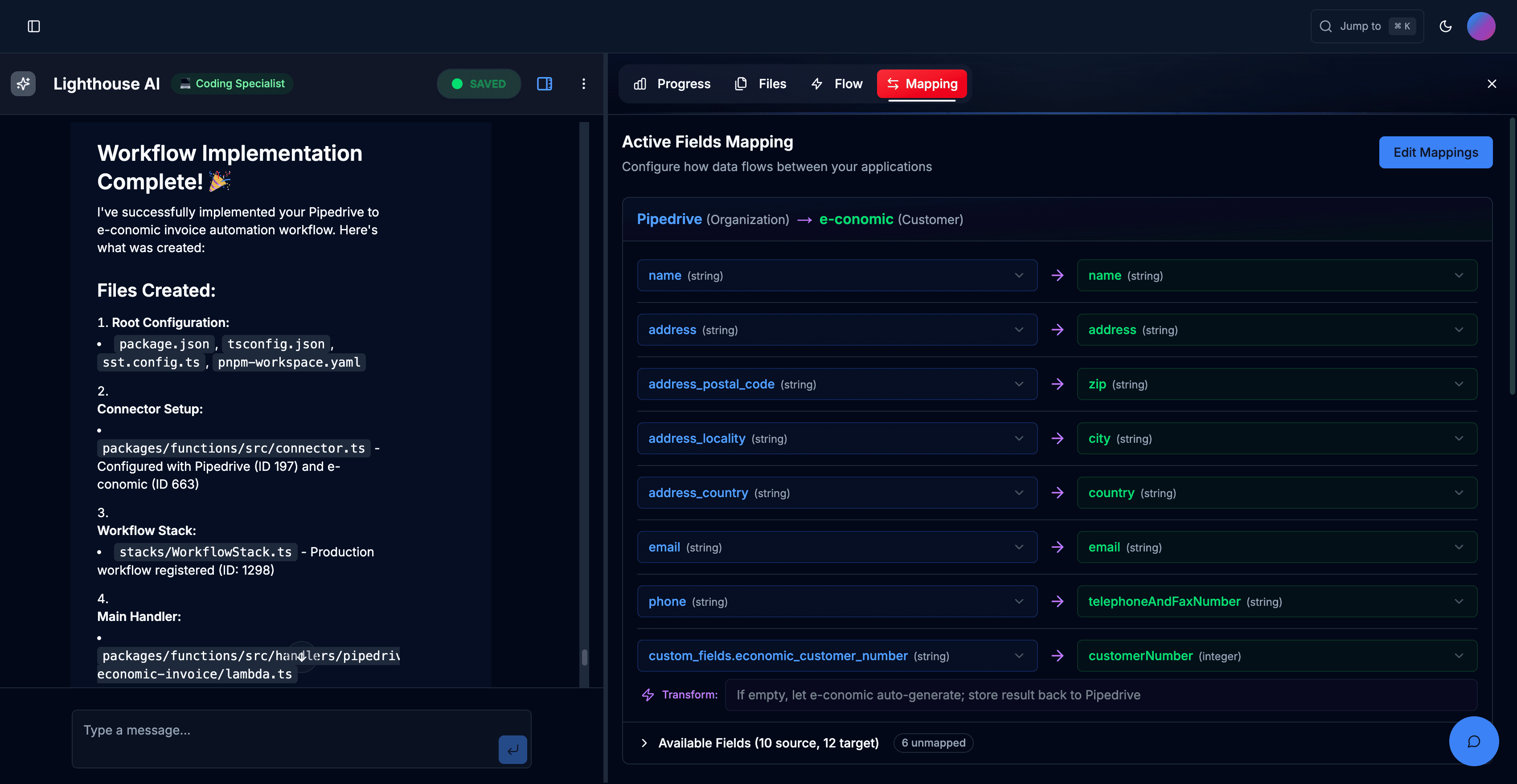
Task: Send message with the enter arrow button
Action: coord(512,749)
